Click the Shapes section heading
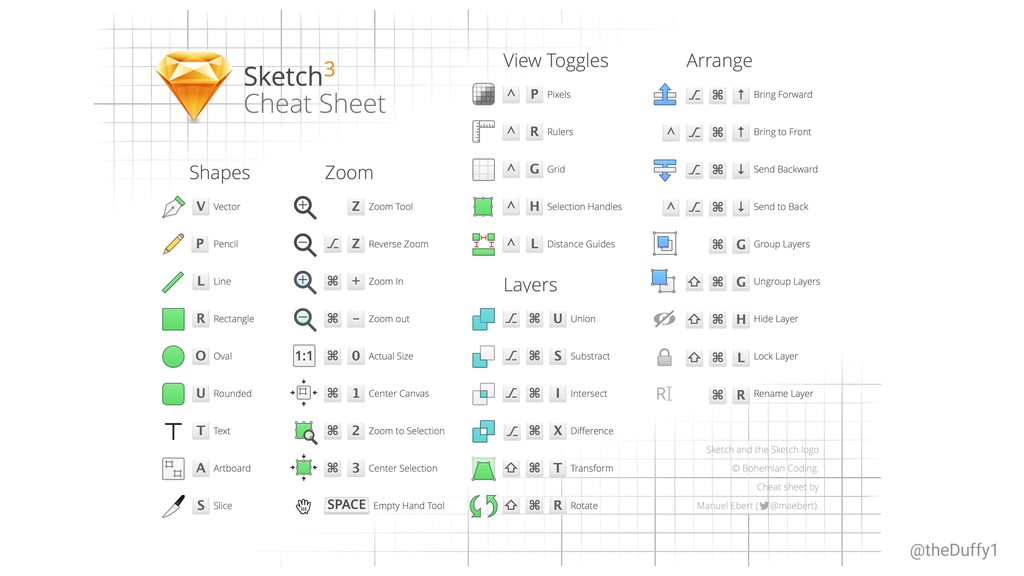 [219, 173]
